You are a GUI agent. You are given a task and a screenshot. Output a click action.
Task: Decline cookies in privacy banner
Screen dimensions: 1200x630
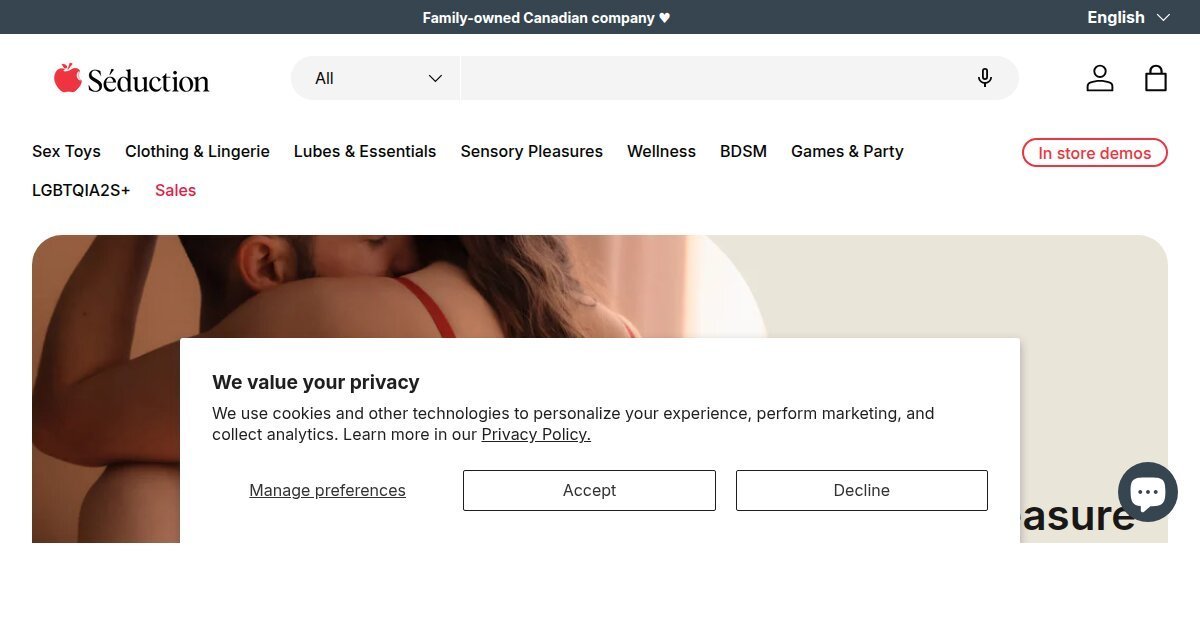[861, 490]
